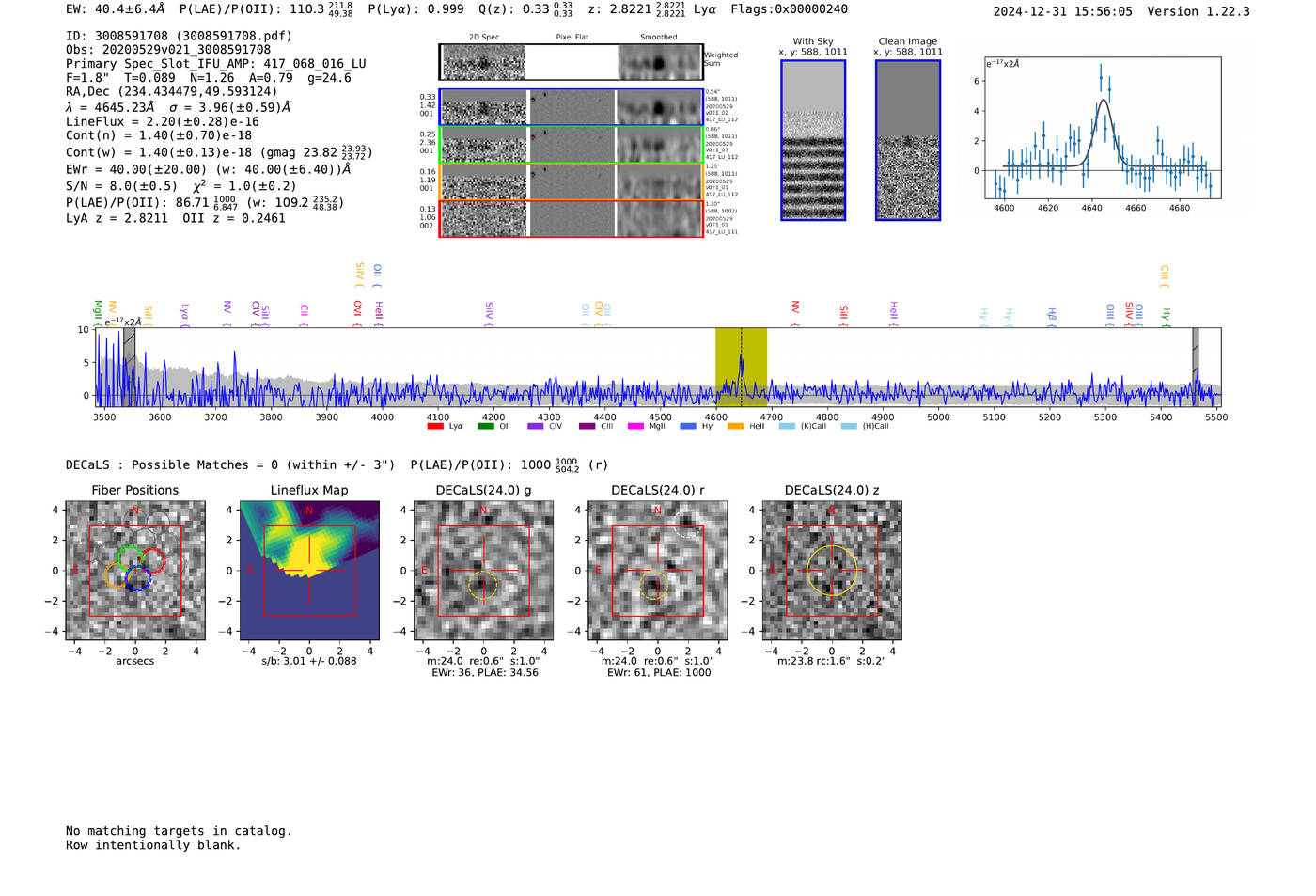This screenshot has height=896, width=1316.
Task: Click the Q(z): 0.33 header value
Action: point(525,9)
